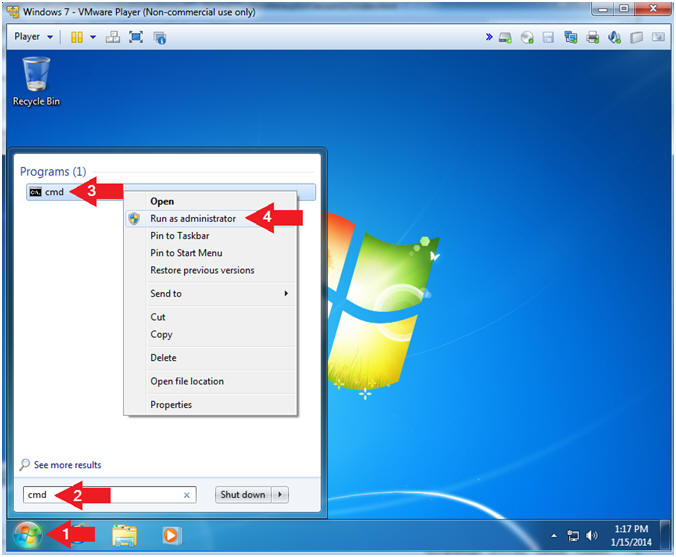
Task: Click the printer device icon
Action: [x=593, y=38]
